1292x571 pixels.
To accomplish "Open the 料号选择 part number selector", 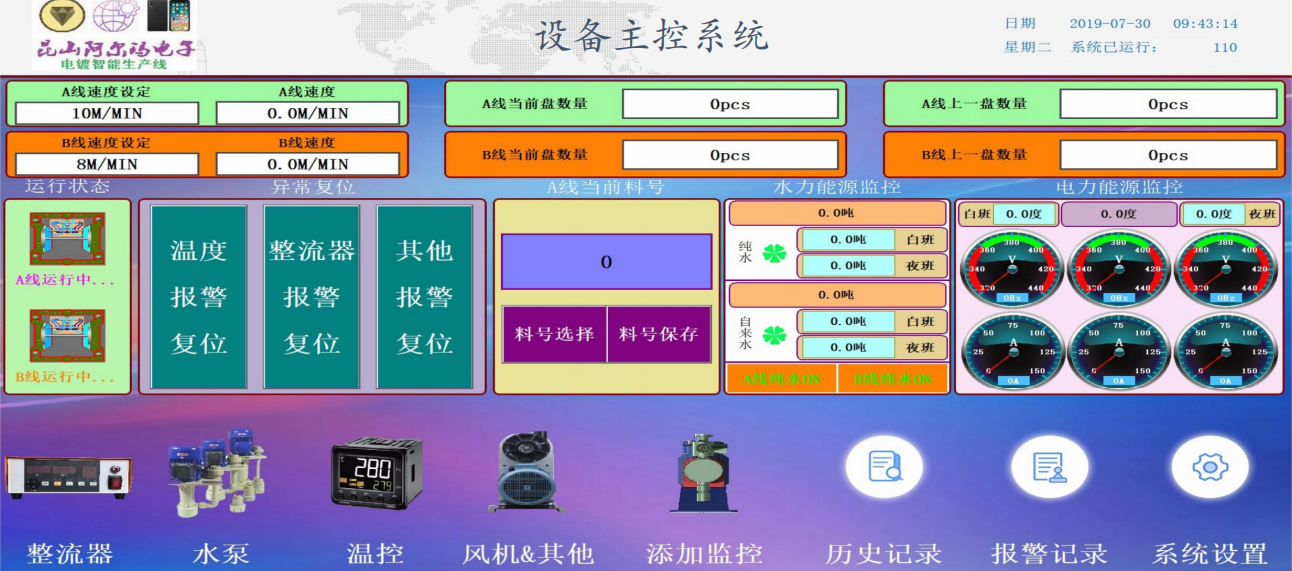I will 554,334.
